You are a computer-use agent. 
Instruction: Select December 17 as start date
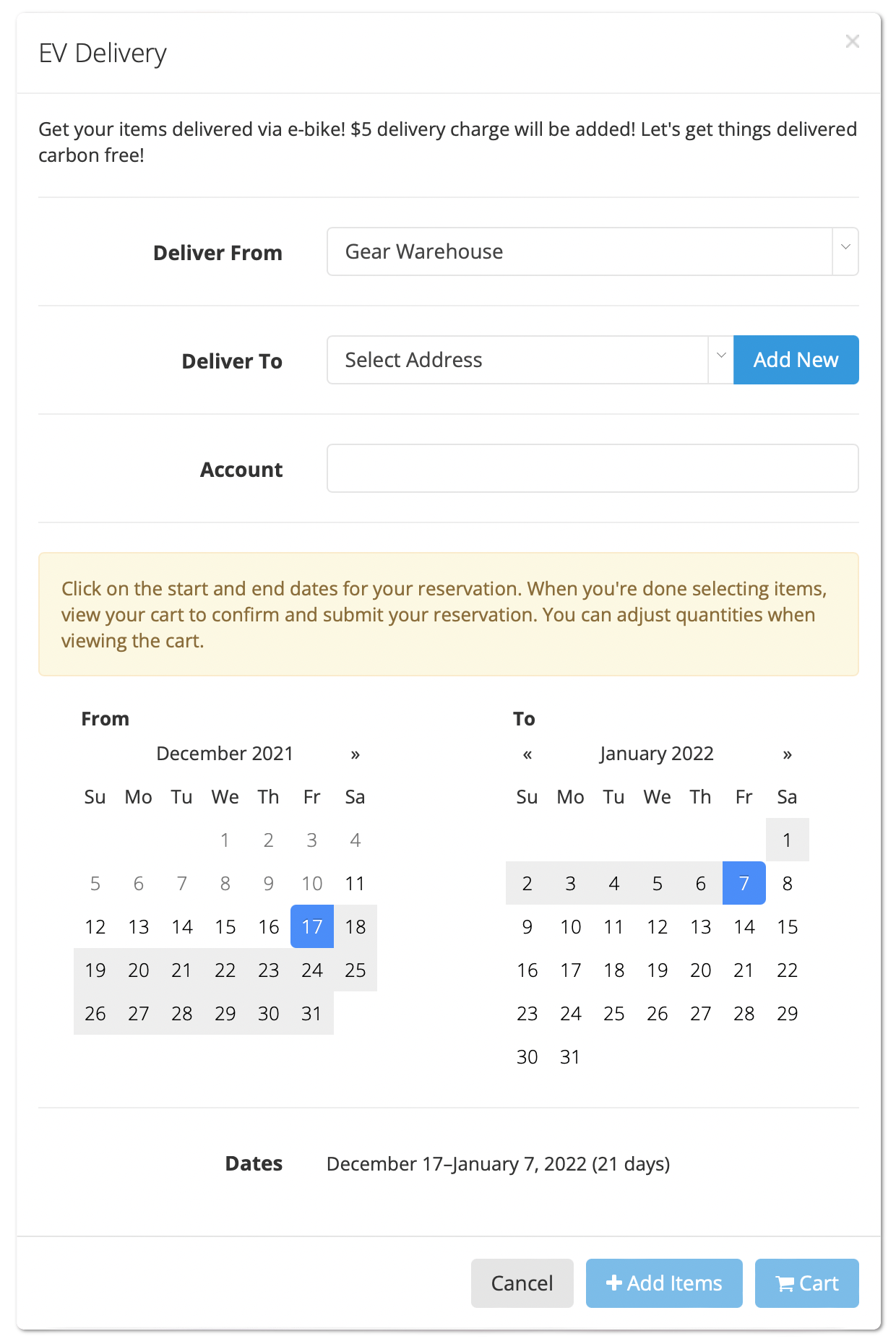pyautogui.click(x=312, y=926)
